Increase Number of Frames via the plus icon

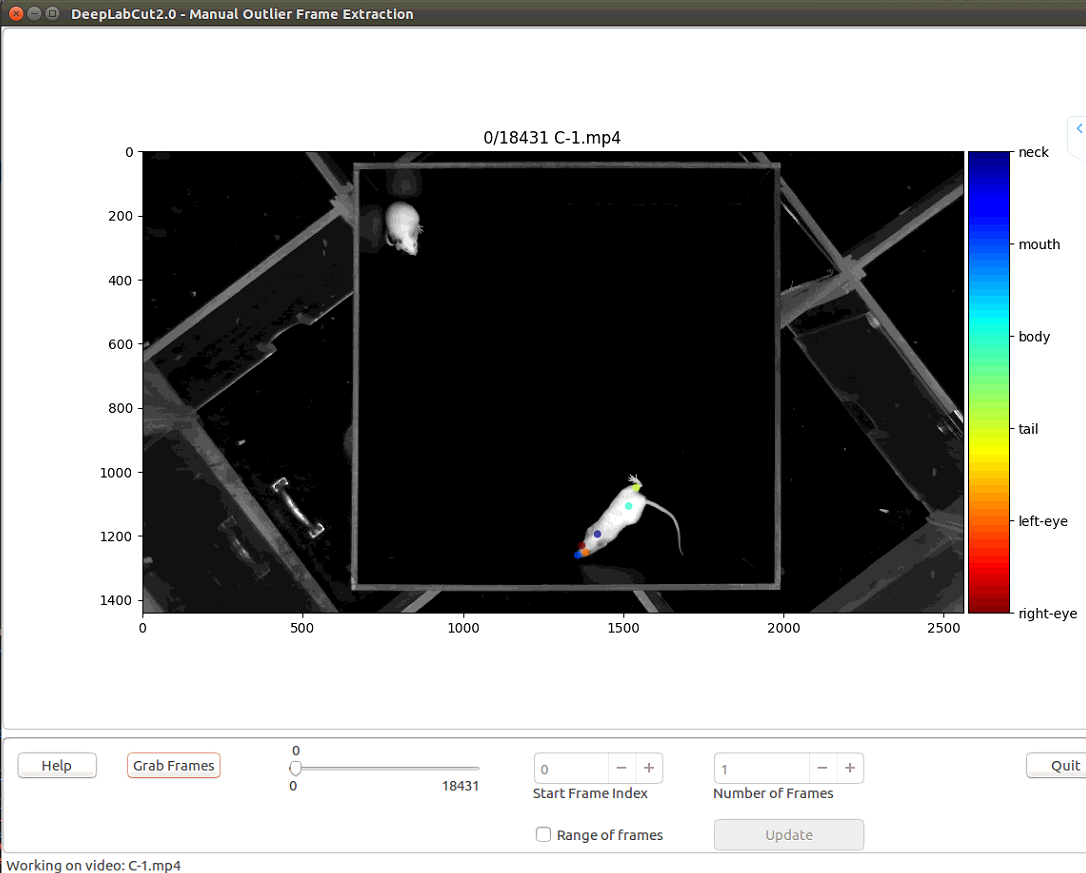point(850,768)
